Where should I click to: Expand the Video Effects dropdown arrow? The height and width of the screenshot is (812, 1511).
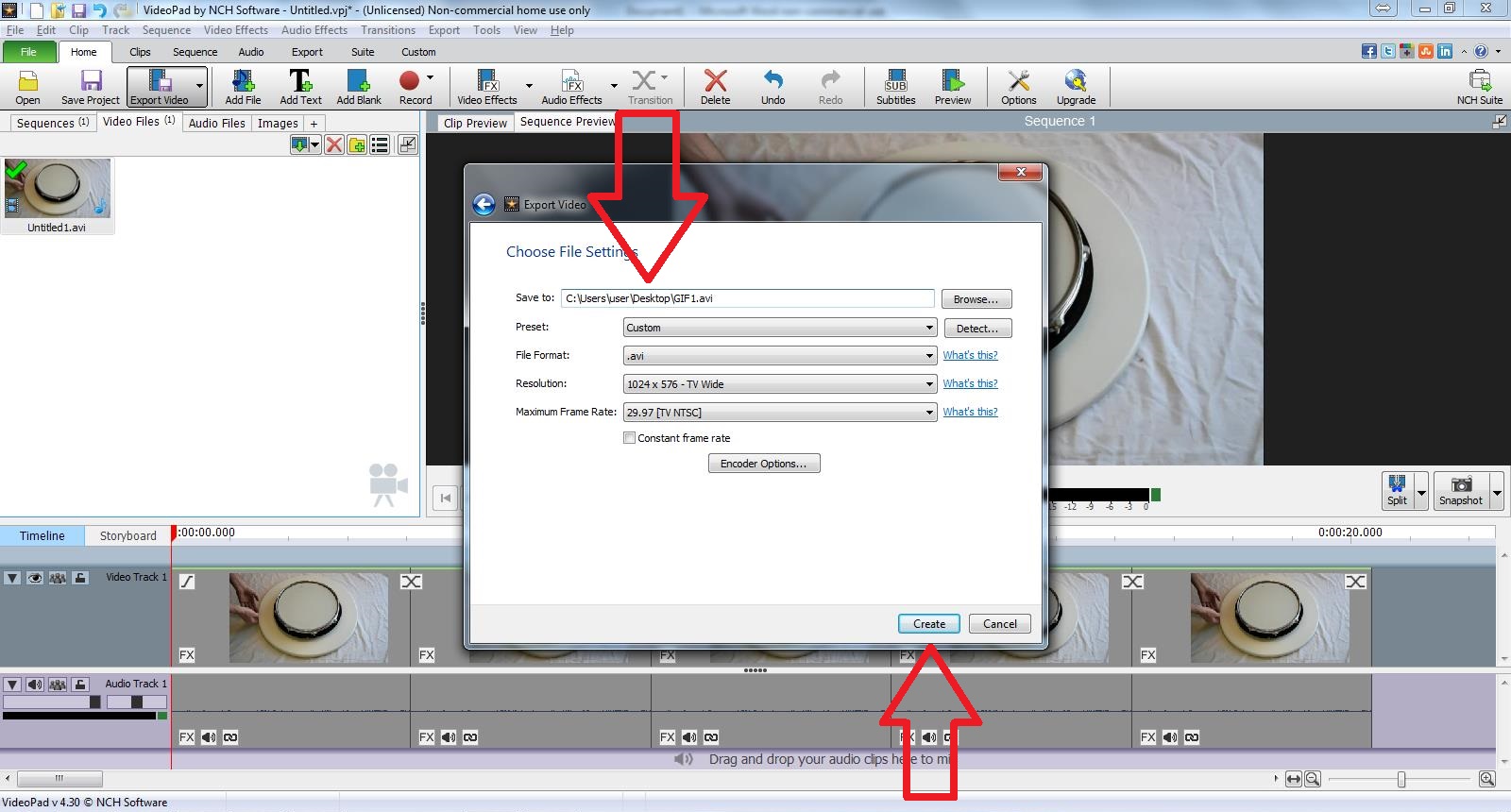click(529, 86)
